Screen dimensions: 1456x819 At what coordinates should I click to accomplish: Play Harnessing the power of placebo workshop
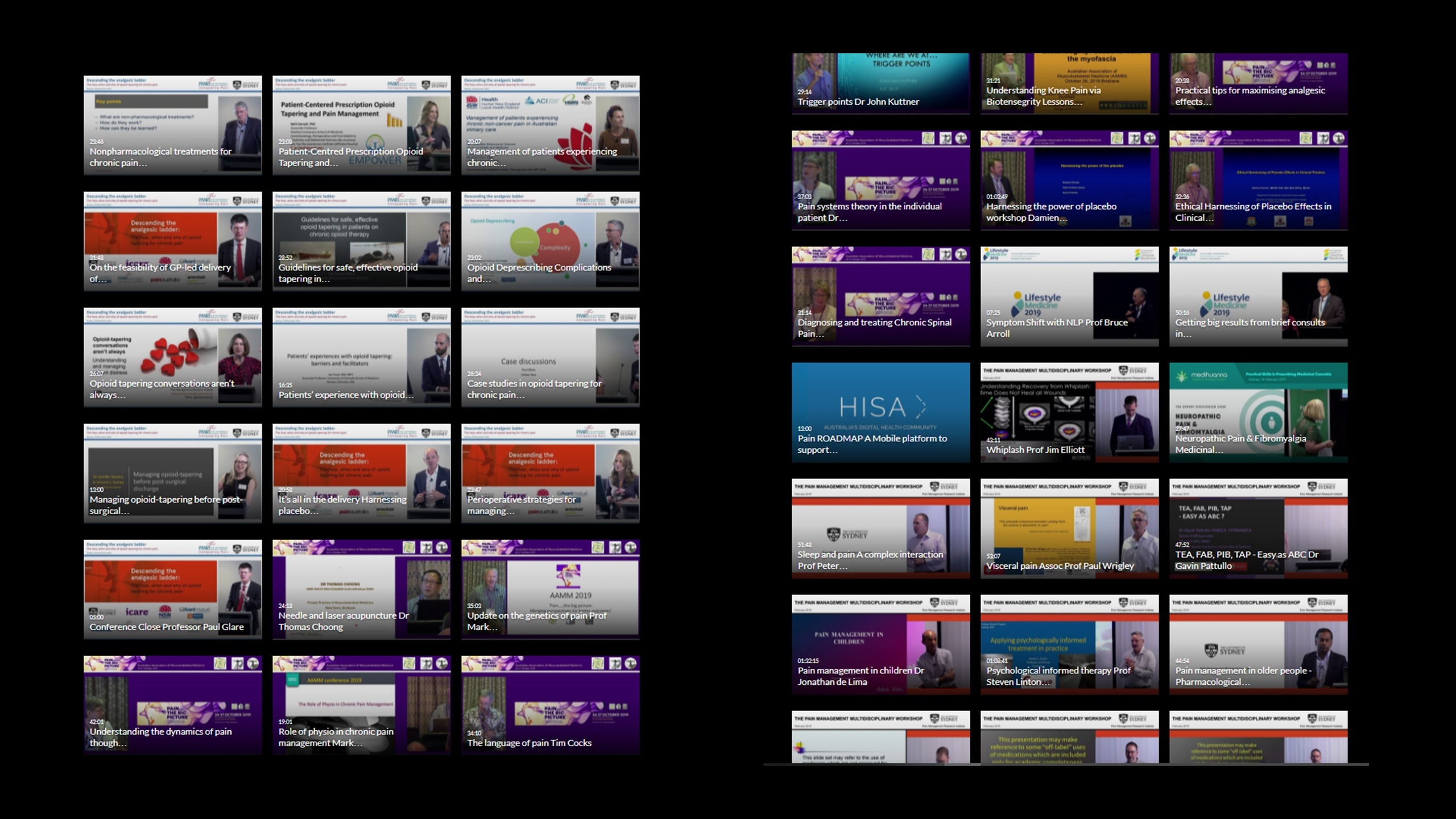pyautogui.click(x=1069, y=180)
